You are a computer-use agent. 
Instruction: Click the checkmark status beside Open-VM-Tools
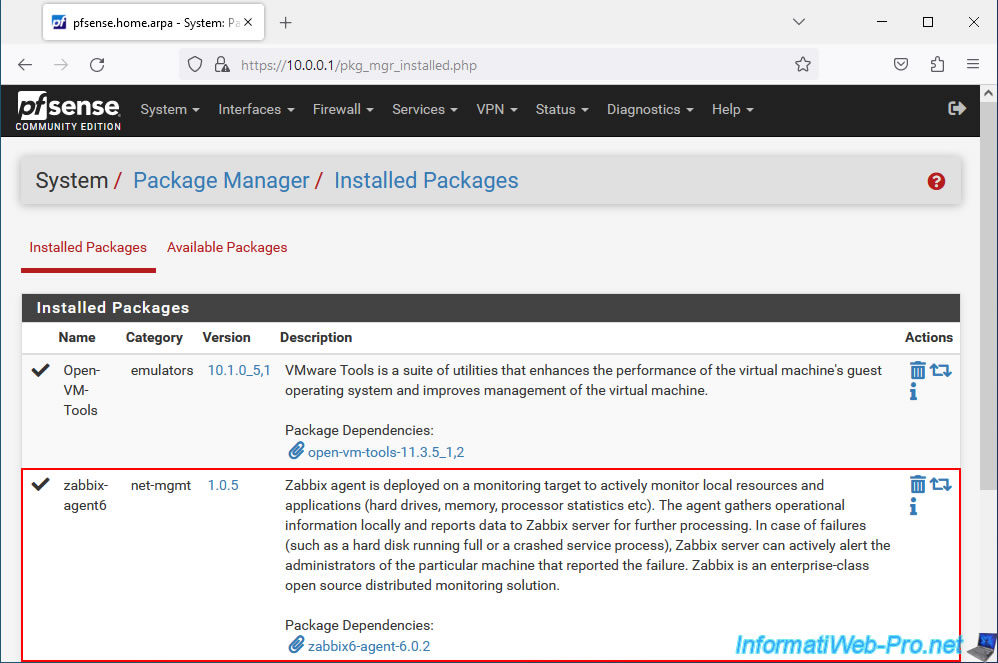[40, 370]
